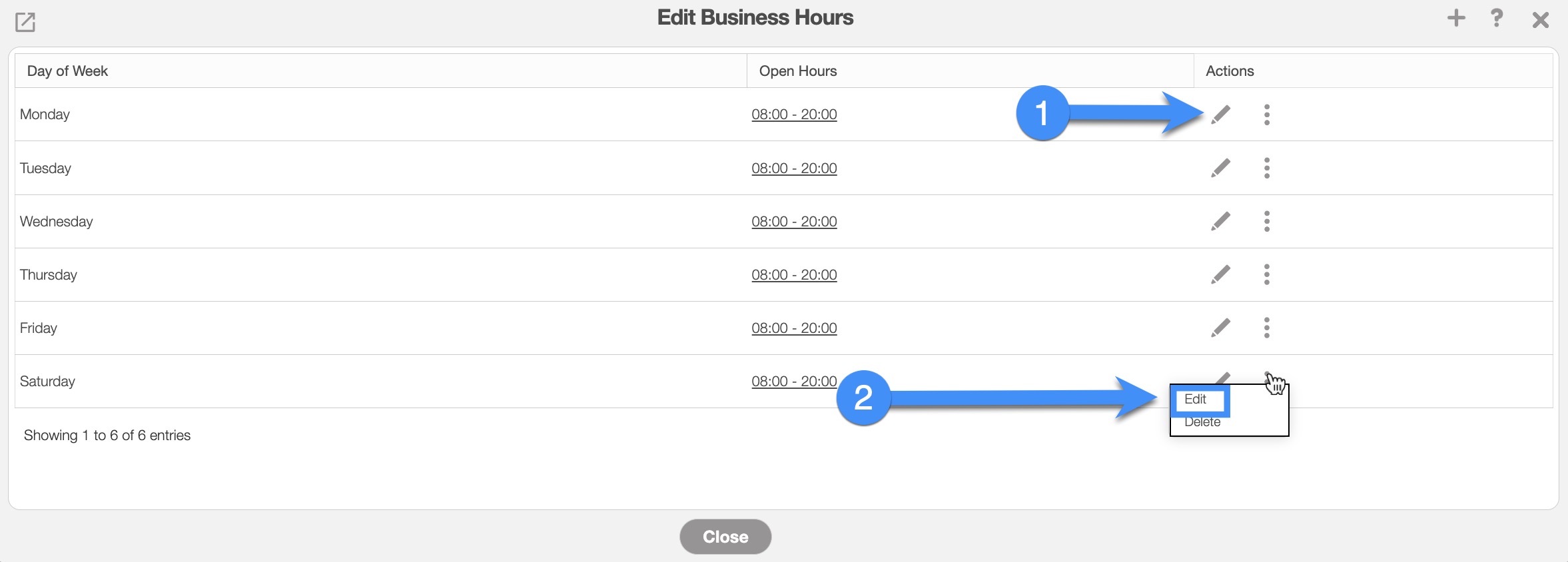Open the Thursday row pencil editor
This screenshot has width=1568, height=562.
(1220, 274)
